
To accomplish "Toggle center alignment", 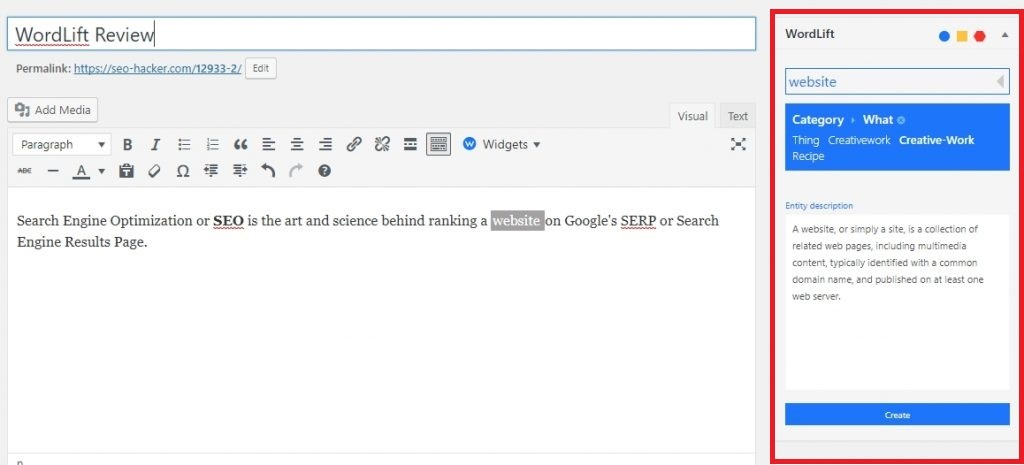I will tap(297, 144).
